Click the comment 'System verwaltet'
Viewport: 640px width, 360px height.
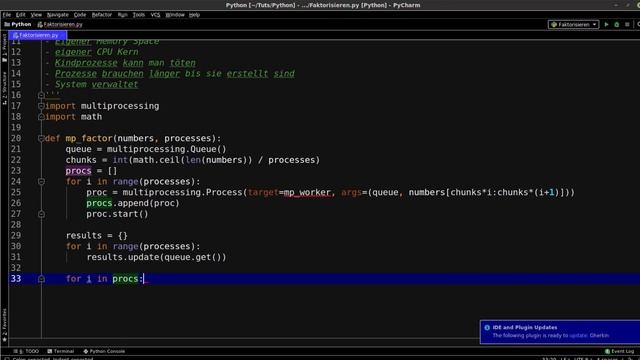(x=96, y=84)
